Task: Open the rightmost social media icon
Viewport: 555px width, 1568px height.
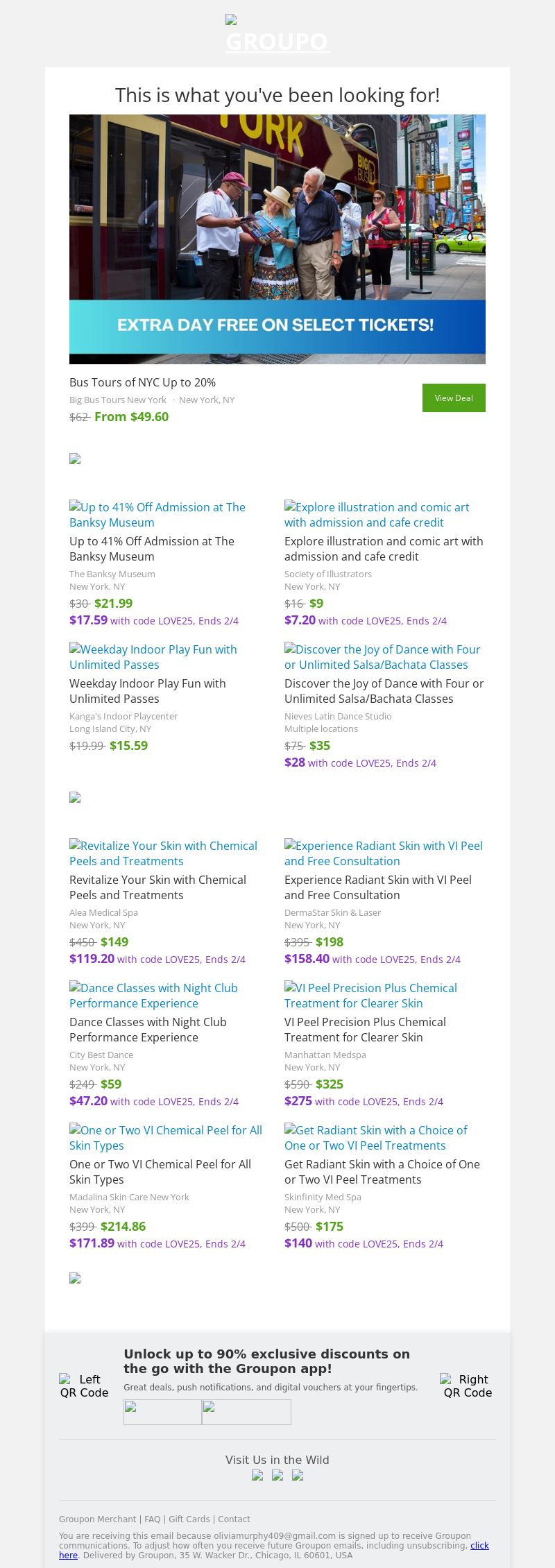Action: click(298, 1475)
